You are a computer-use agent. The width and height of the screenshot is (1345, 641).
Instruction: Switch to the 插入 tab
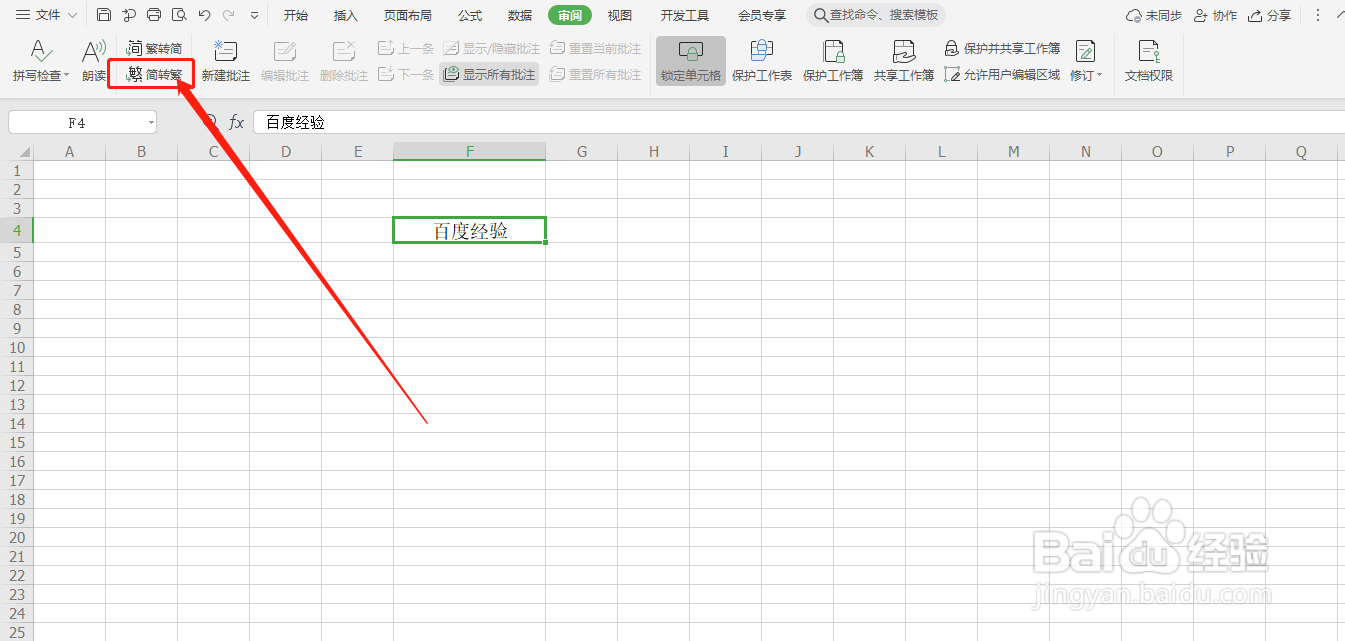click(346, 15)
